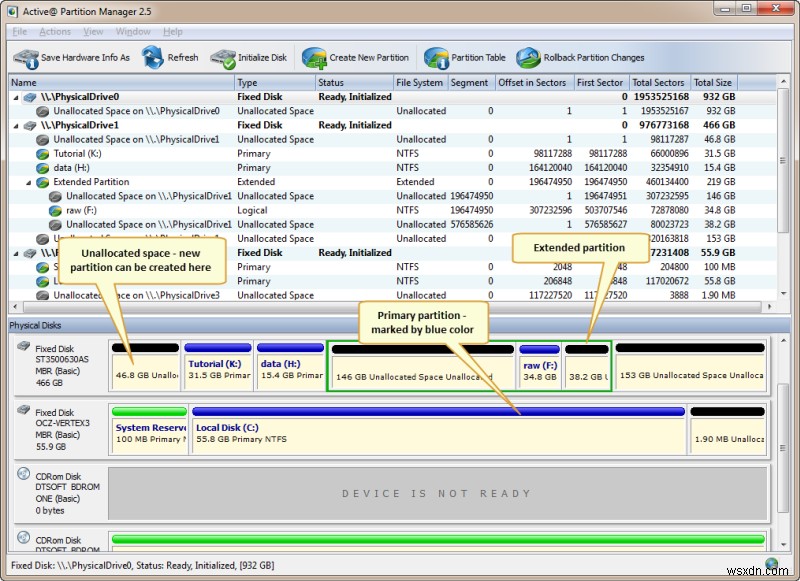Viewport: 800px width, 581px height.
Task: Click Create New Partition text button
Action: 369,58
